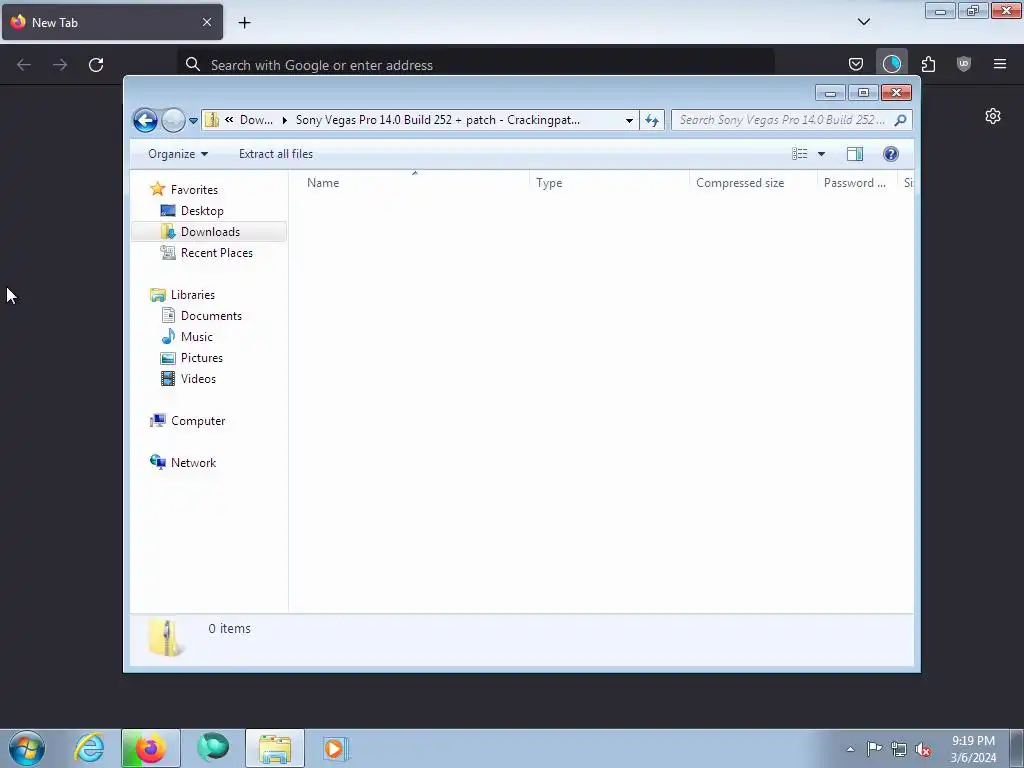Expand the address bar history dropdown
The image size is (1024, 768).
pyautogui.click(x=629, y=120)
